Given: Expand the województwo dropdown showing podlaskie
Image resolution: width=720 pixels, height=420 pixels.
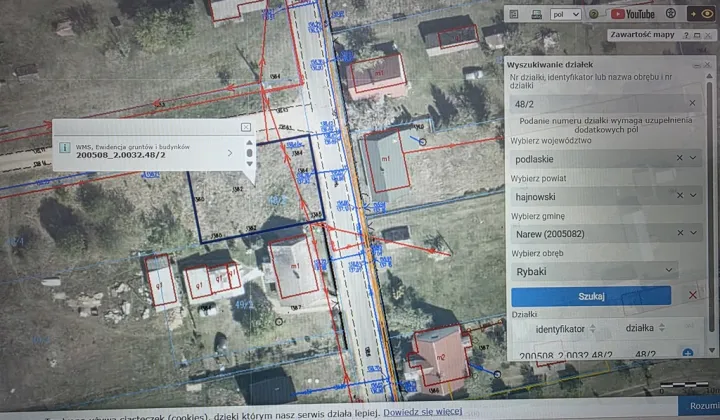Looking at the screenshot, I should click(x=693, y=158).
